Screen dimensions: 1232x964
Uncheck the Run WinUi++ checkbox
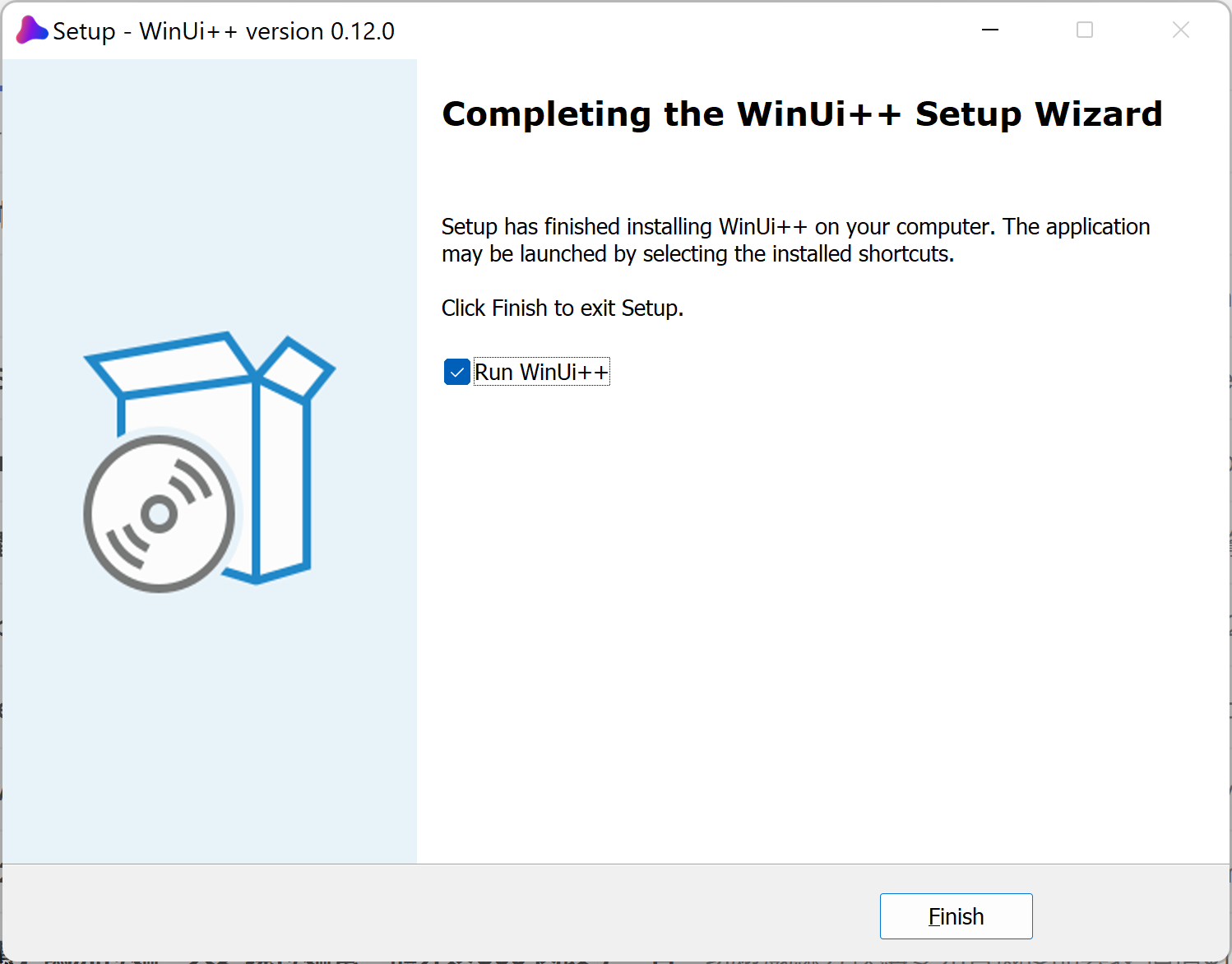coord(456,372)
